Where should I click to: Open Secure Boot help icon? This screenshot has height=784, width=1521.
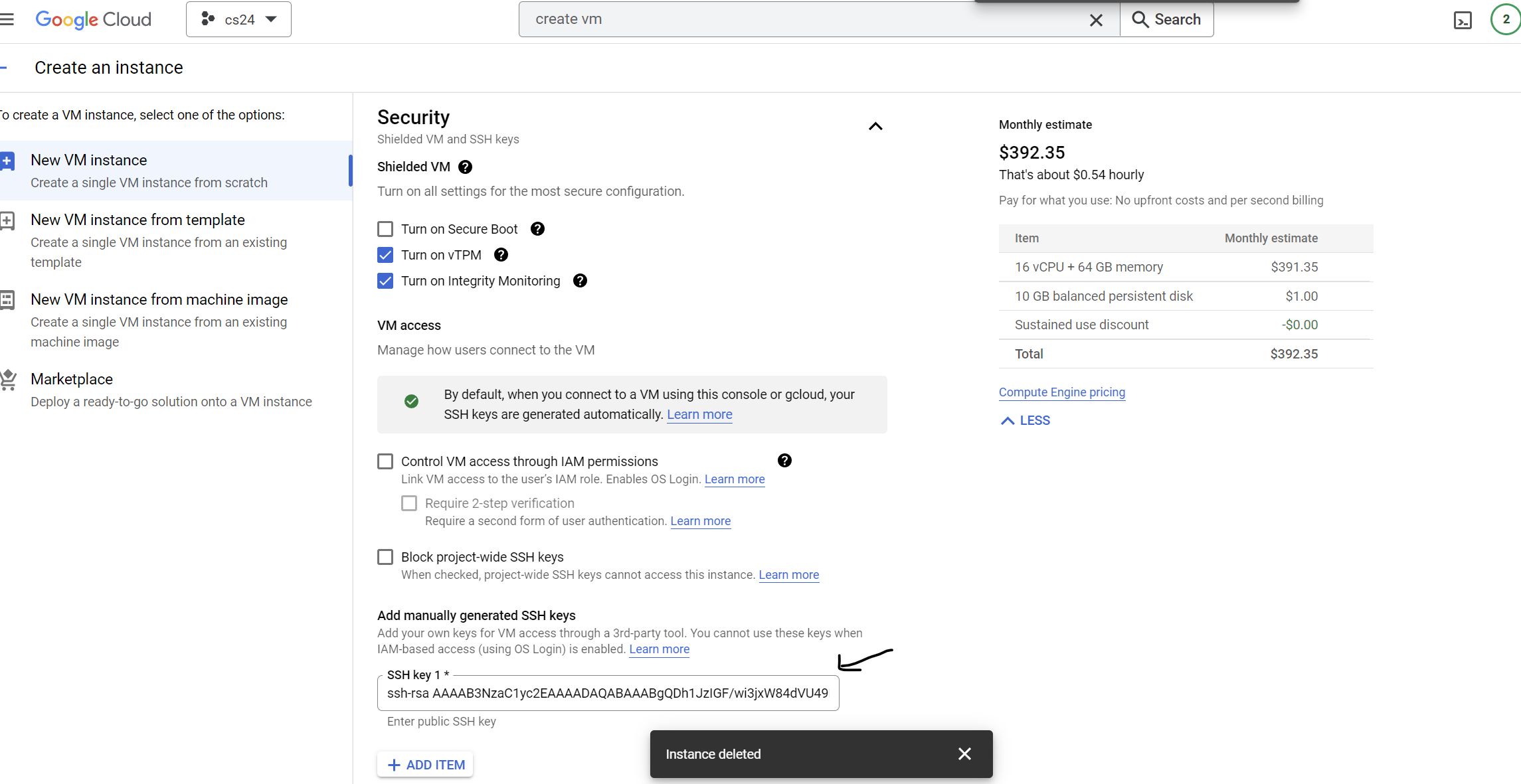tap(537, 229)
